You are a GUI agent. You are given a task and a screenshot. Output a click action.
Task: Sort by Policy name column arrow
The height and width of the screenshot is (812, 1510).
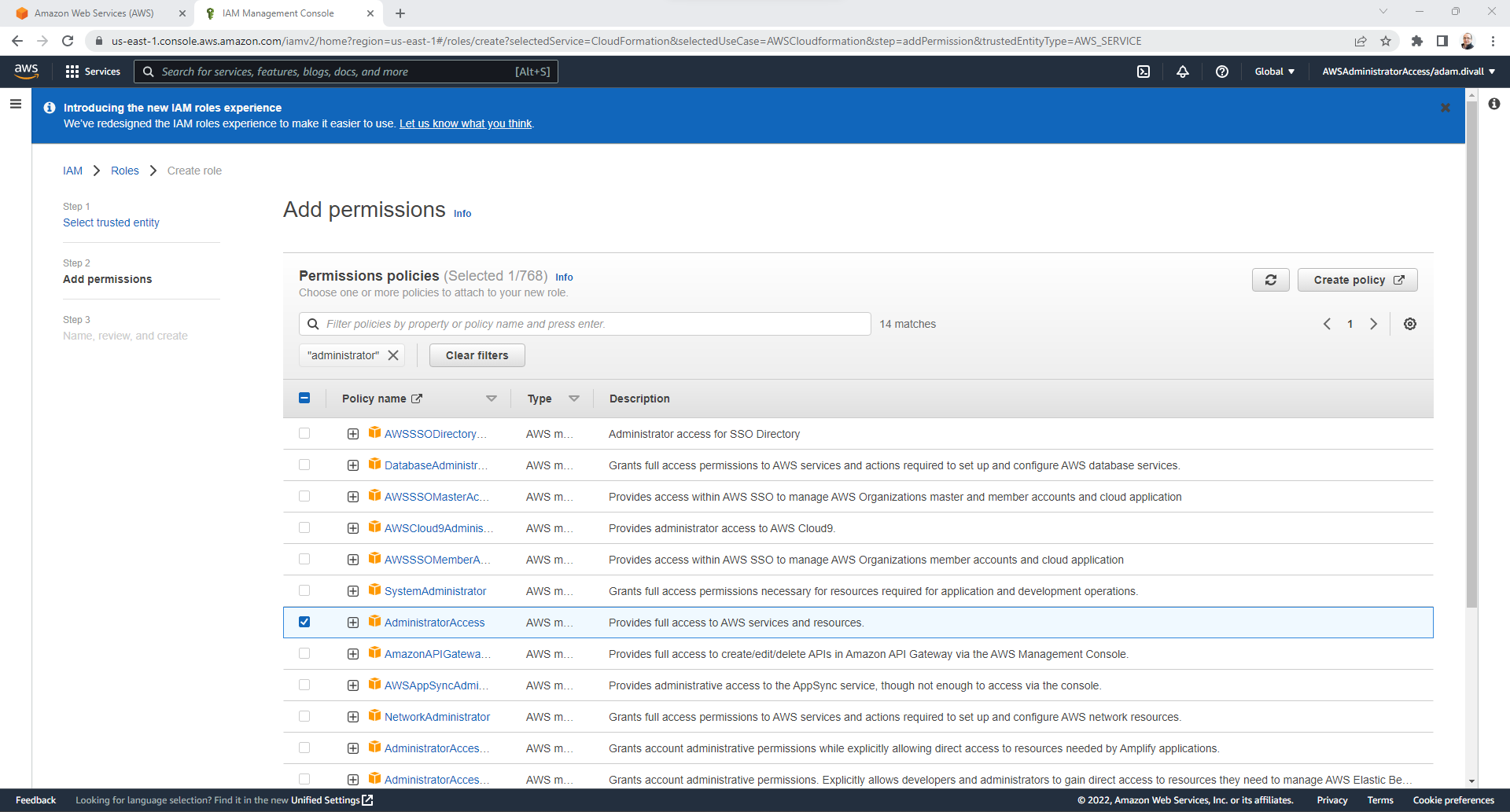pos(492,399)
